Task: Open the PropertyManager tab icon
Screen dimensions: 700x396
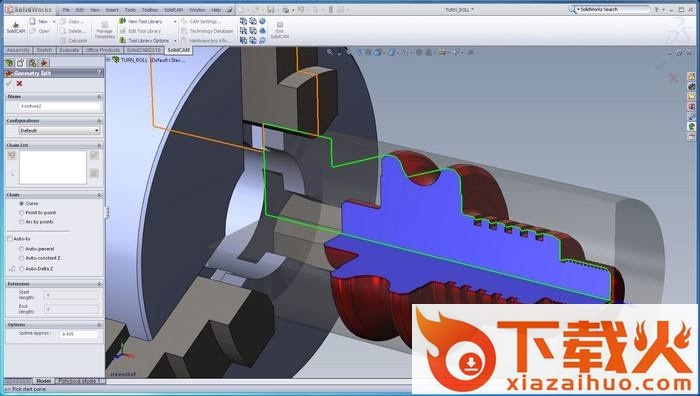Action: [21, 63]
